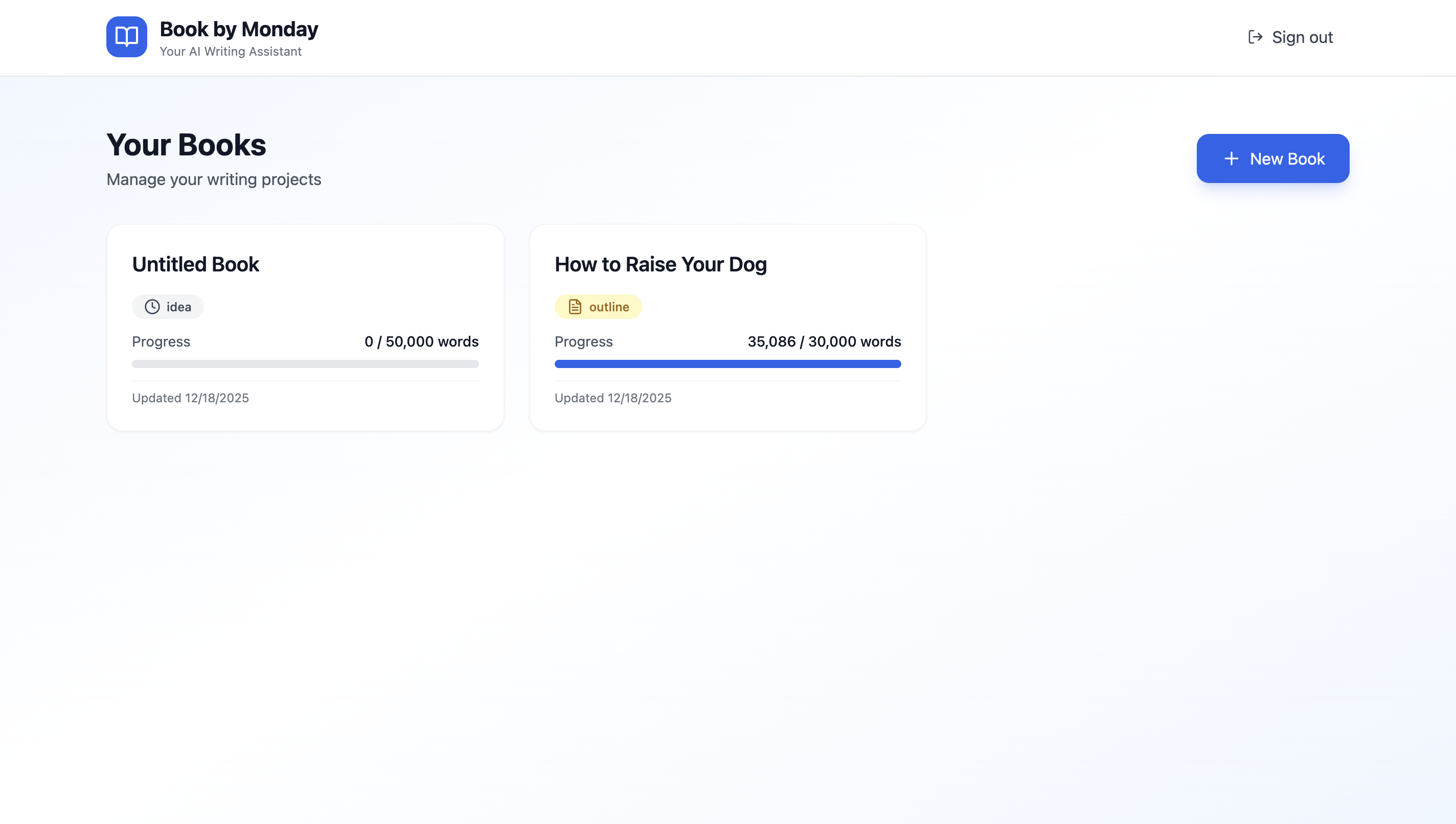Click the Untitled Book empty progress bar
The height and width of the screenshot is (824, 1456).
tap(305, 364)
